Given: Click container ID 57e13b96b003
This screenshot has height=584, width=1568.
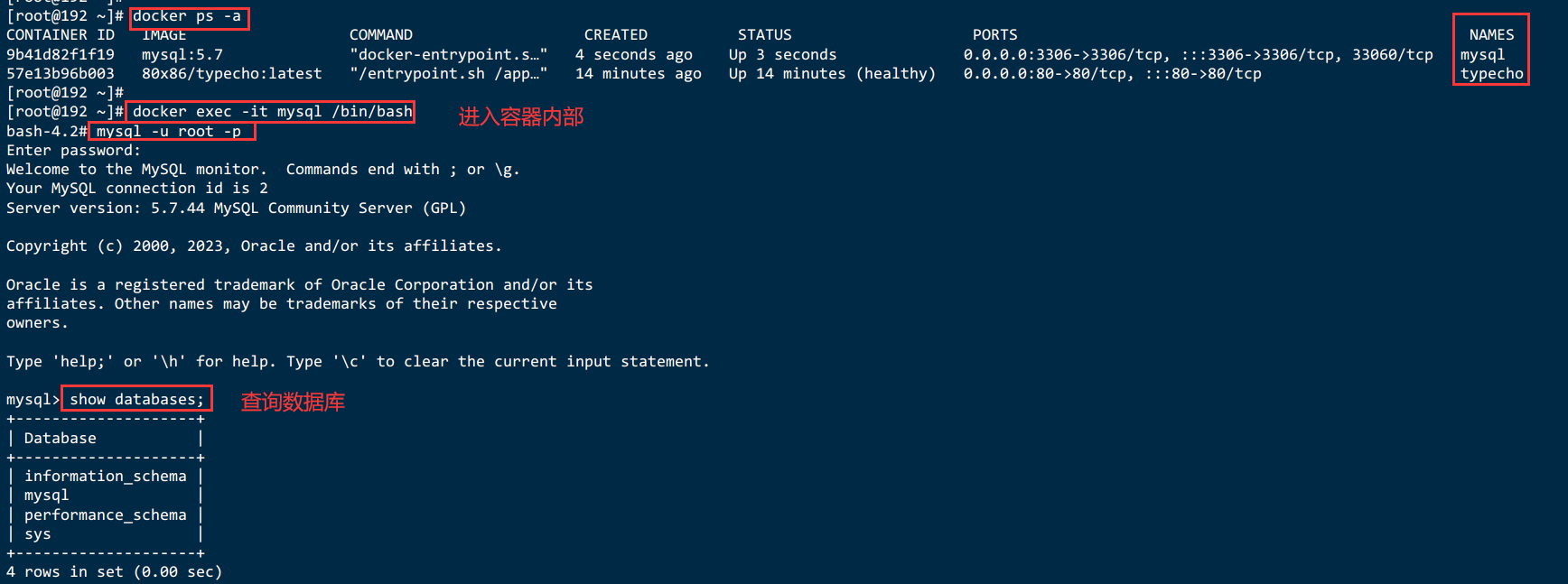Looking at the screenshot, I should tap(61, 73).
